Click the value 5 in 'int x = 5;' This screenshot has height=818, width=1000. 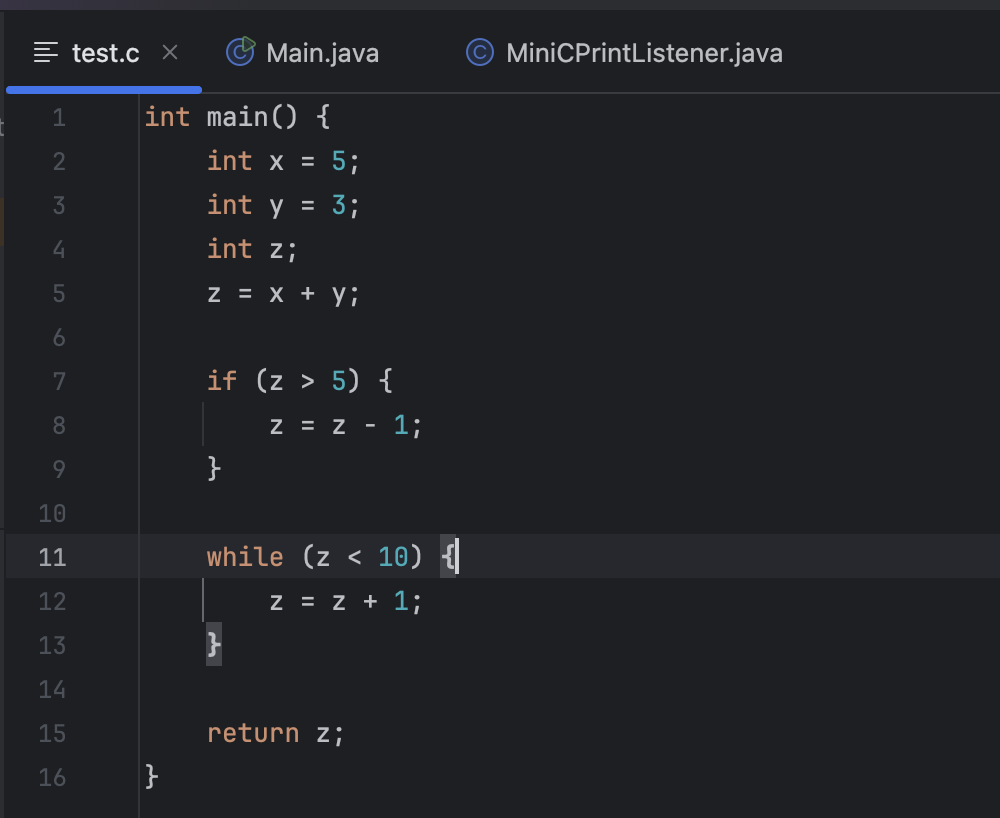tap(338, 161)
